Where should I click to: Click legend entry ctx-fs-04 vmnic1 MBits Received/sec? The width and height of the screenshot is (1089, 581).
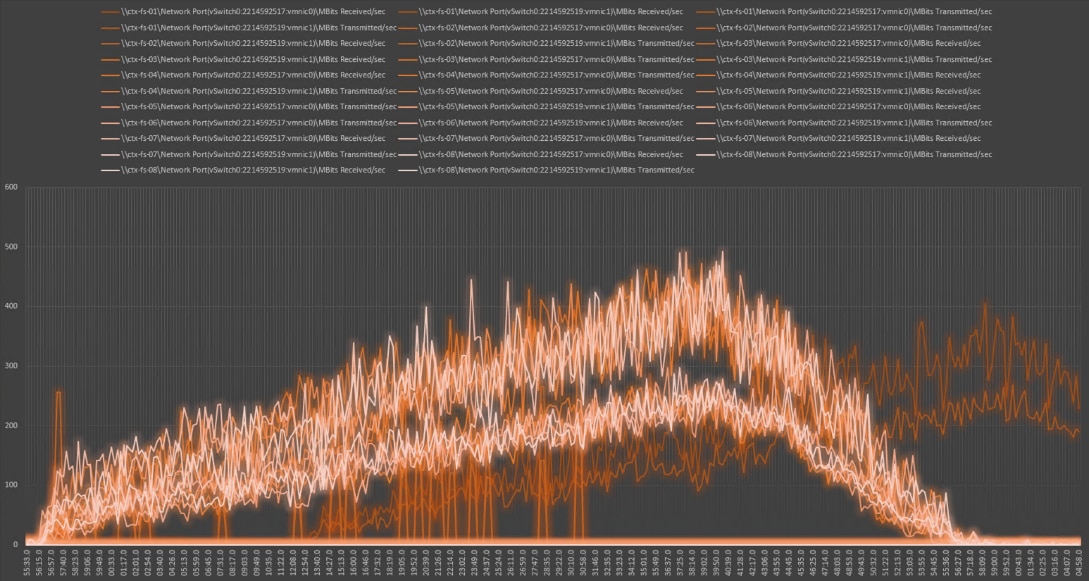840,75
